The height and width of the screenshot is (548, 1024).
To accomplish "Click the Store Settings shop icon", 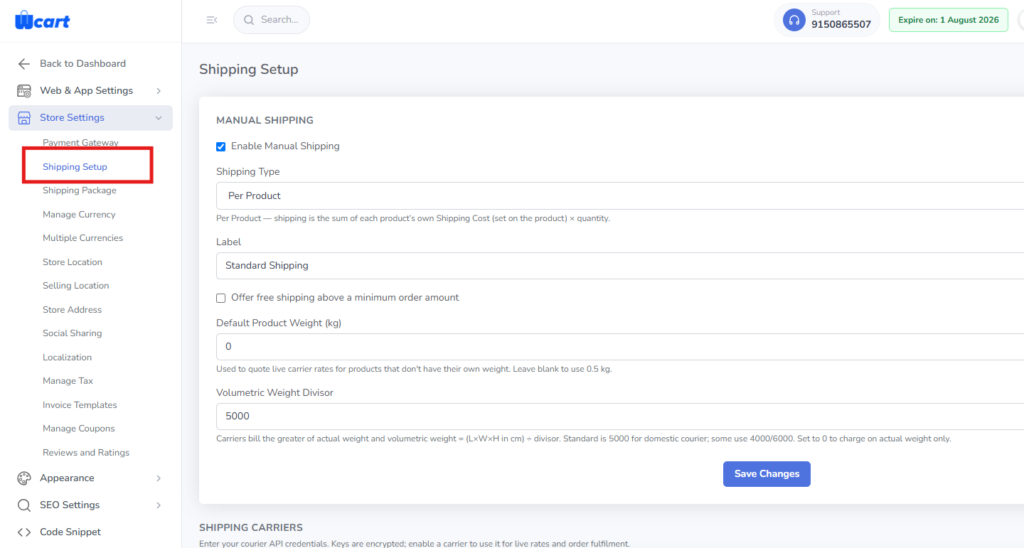I will pos(24,118).
